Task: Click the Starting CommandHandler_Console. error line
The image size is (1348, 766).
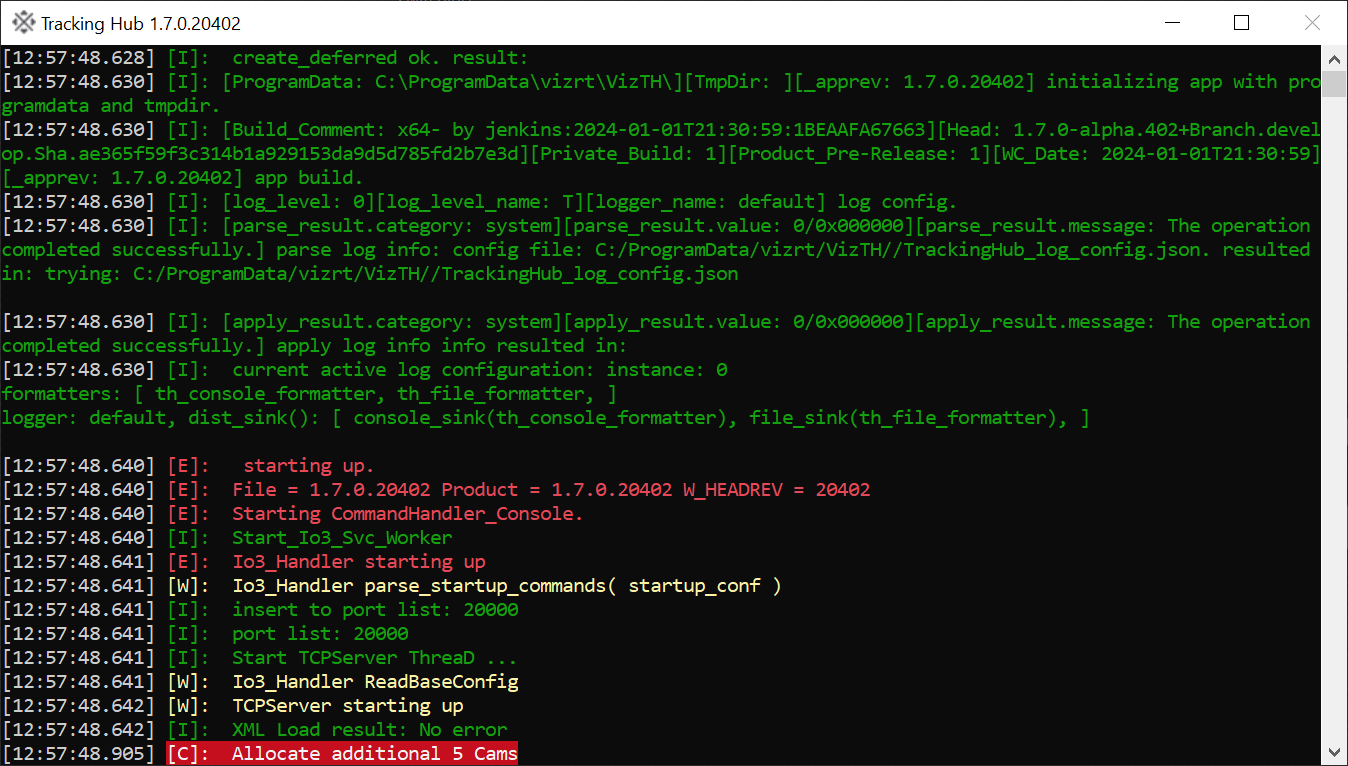Action: (407, 514)
